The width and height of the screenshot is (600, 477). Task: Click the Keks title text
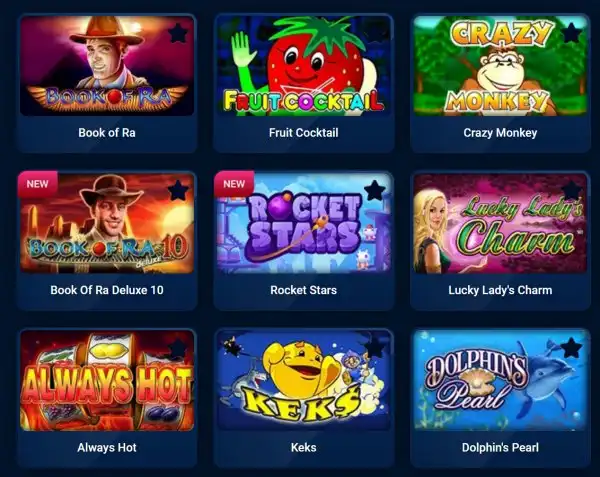[303, 448]
